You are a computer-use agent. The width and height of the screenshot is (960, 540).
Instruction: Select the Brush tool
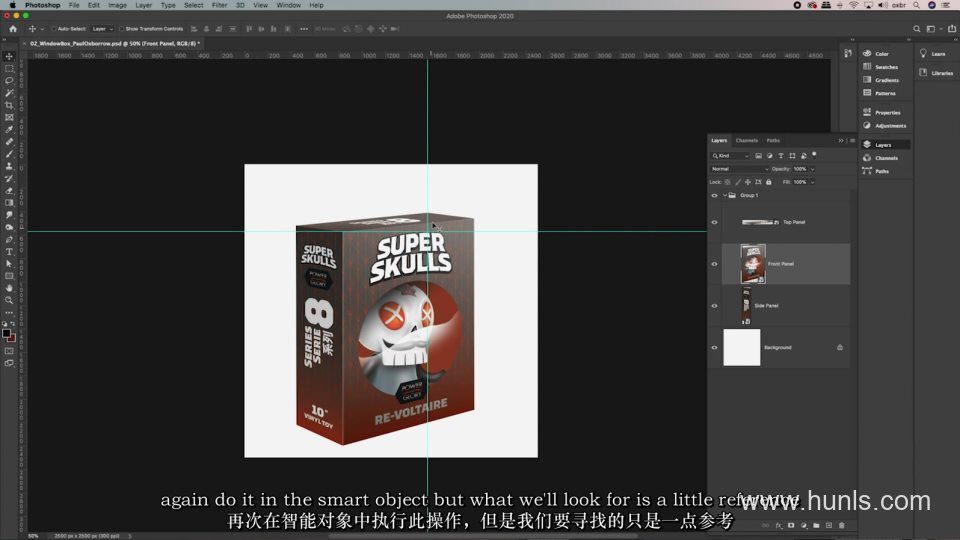click(9, 154)
